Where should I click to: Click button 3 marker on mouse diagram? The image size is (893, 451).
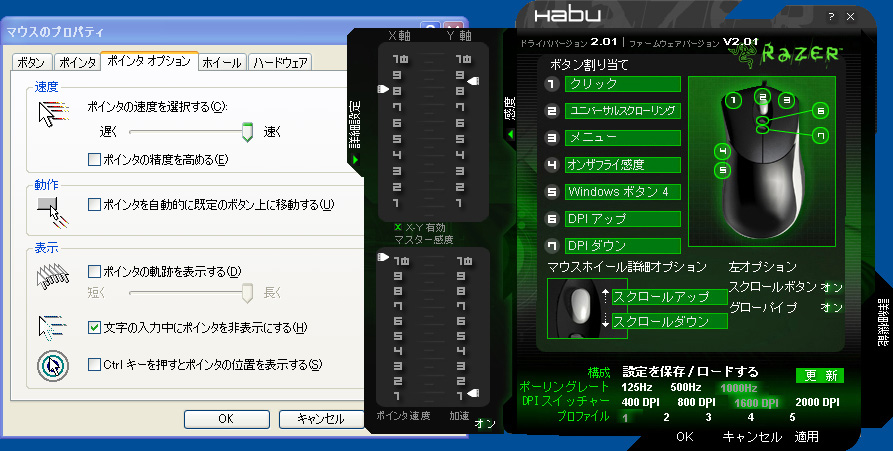tap(787, 101)
